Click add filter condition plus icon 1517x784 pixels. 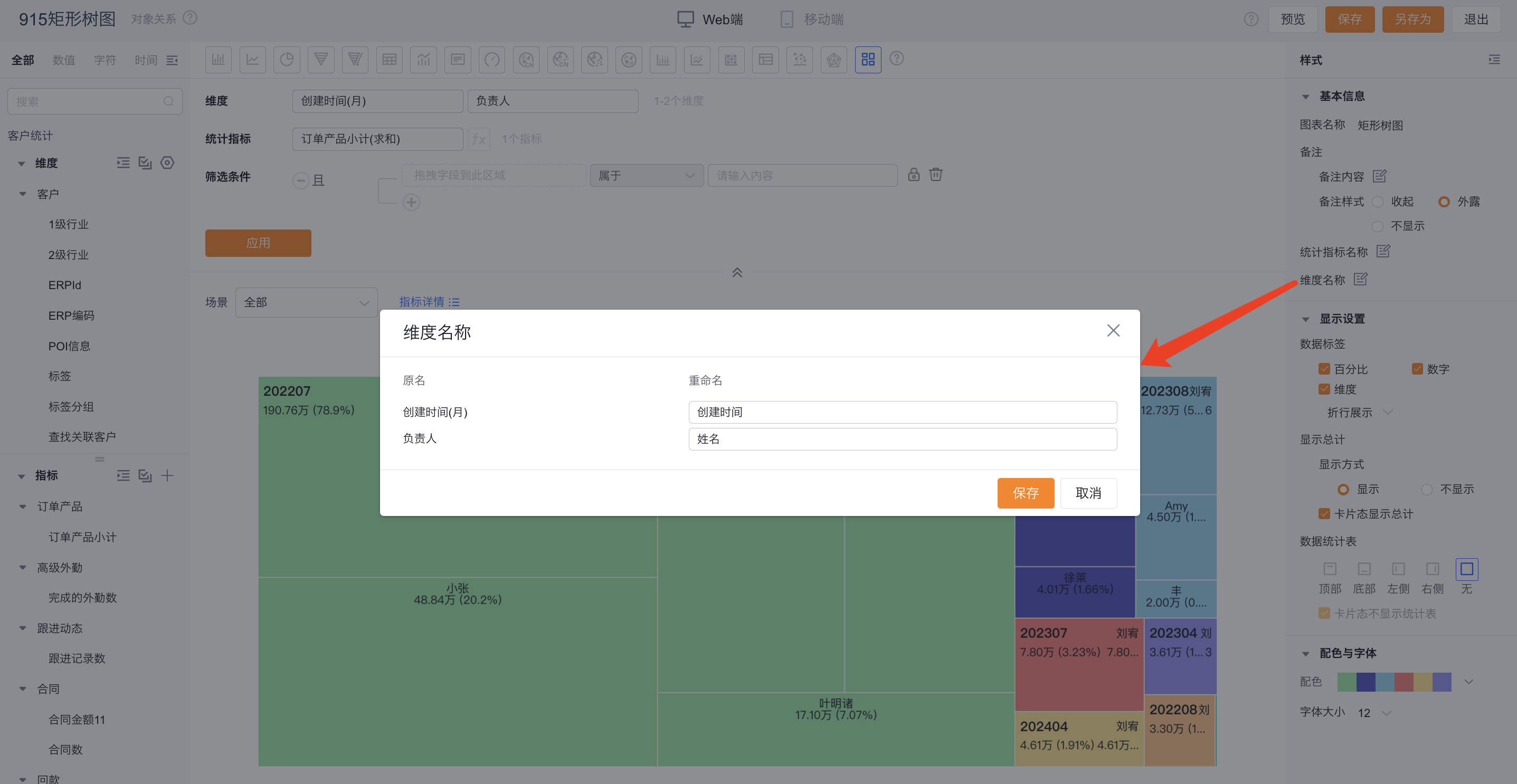pyautogui.click(x=411, y=203)
